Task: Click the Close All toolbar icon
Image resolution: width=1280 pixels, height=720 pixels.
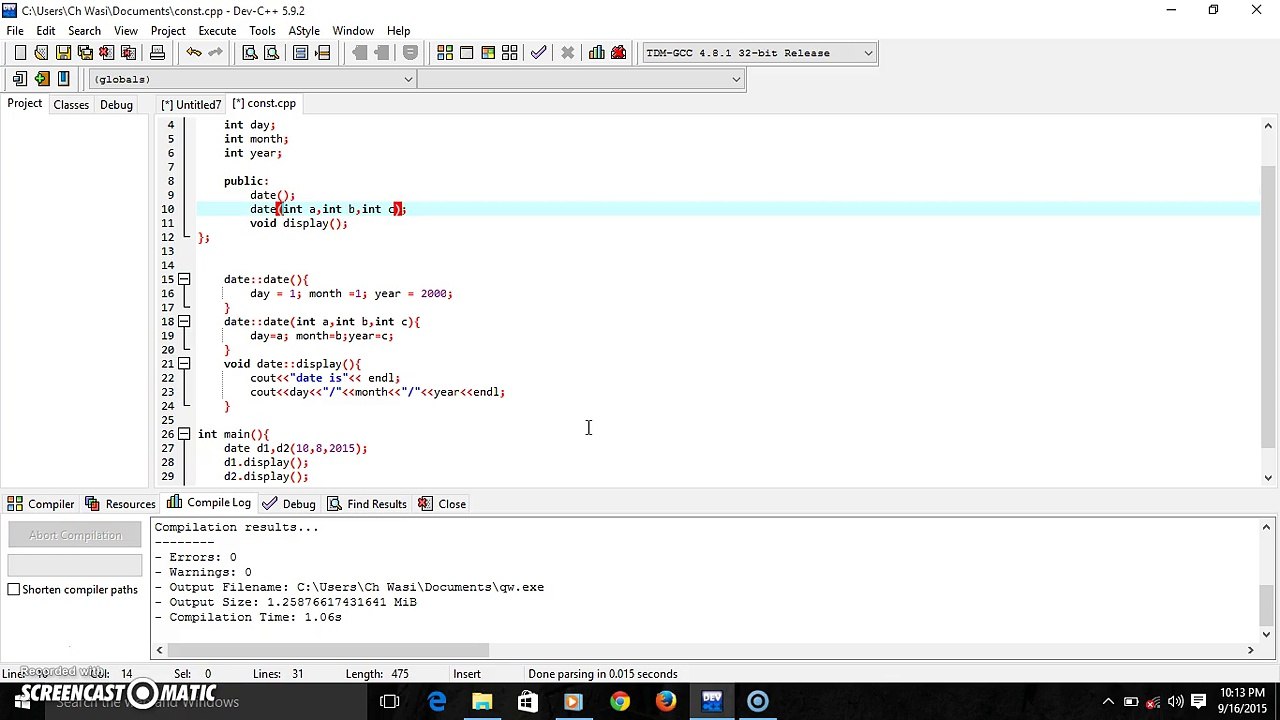Action: click(x=128, y=53)
